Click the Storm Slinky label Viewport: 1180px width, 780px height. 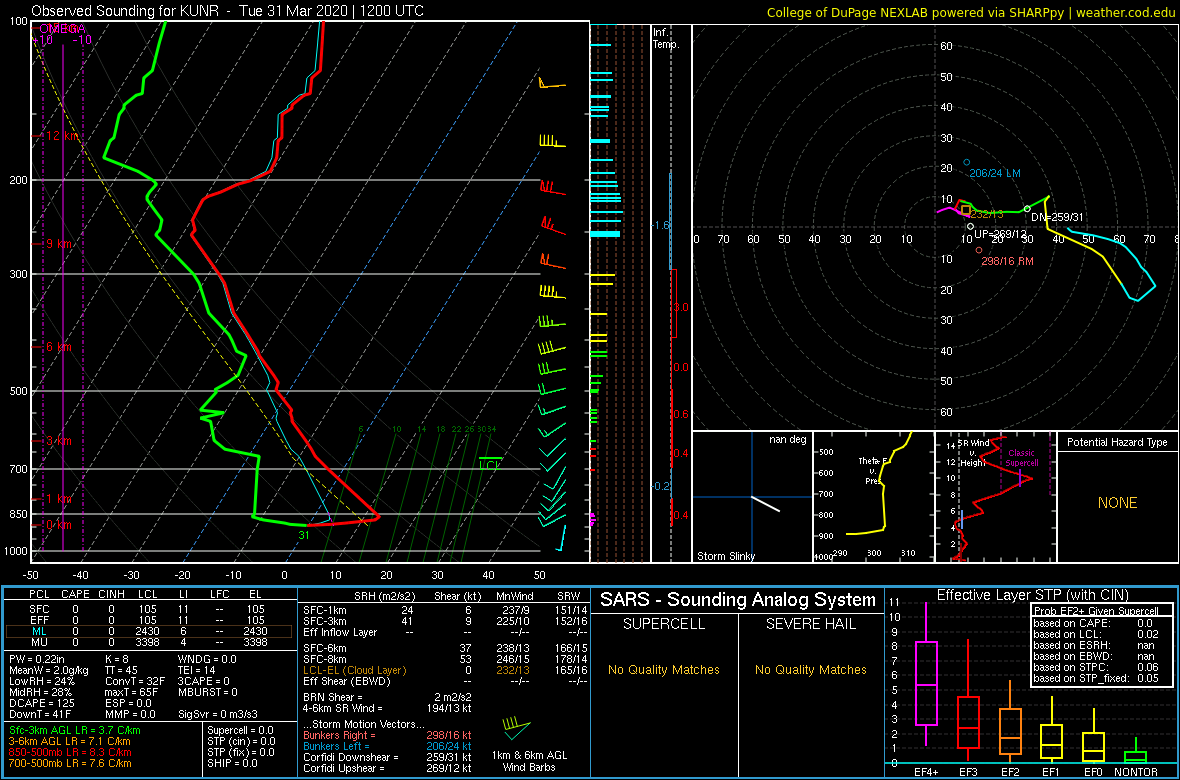point(725,556)
